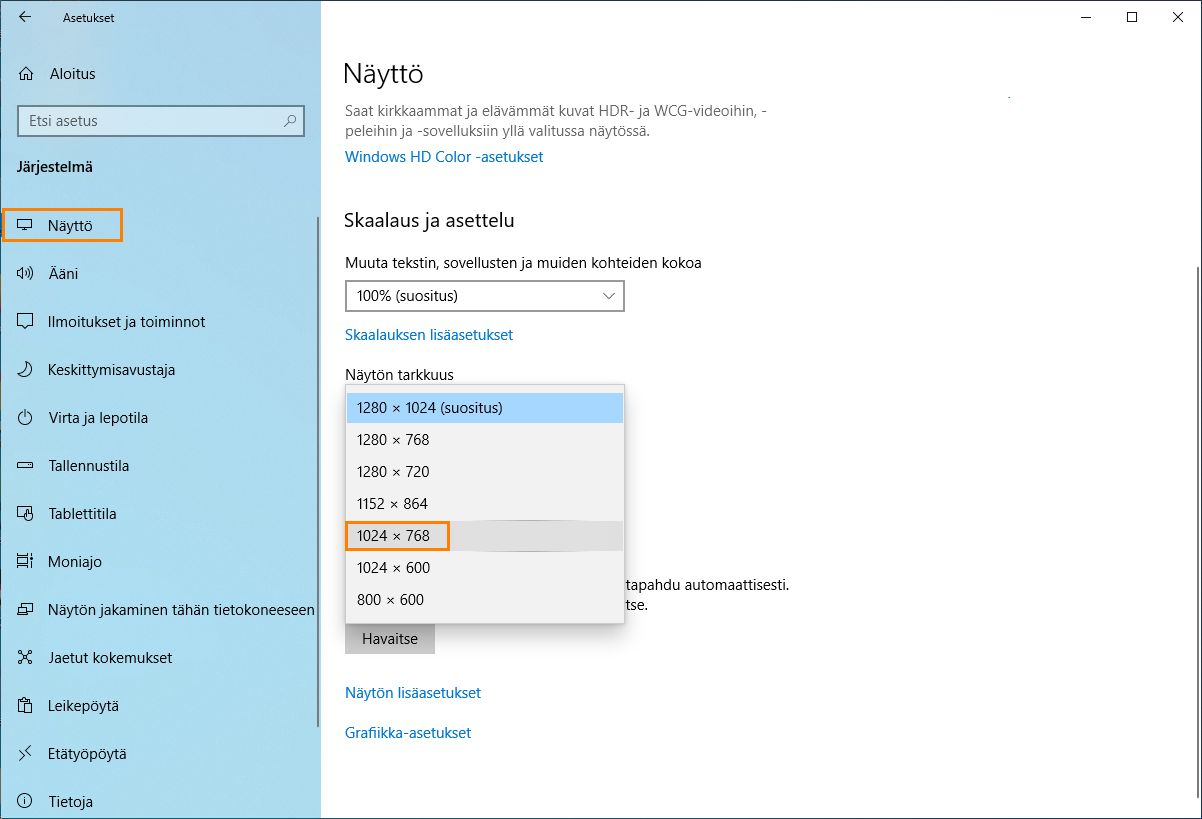1202x819 pixels.
Task: Click the Tallennustila storage icon
Action: coord(26,466)
